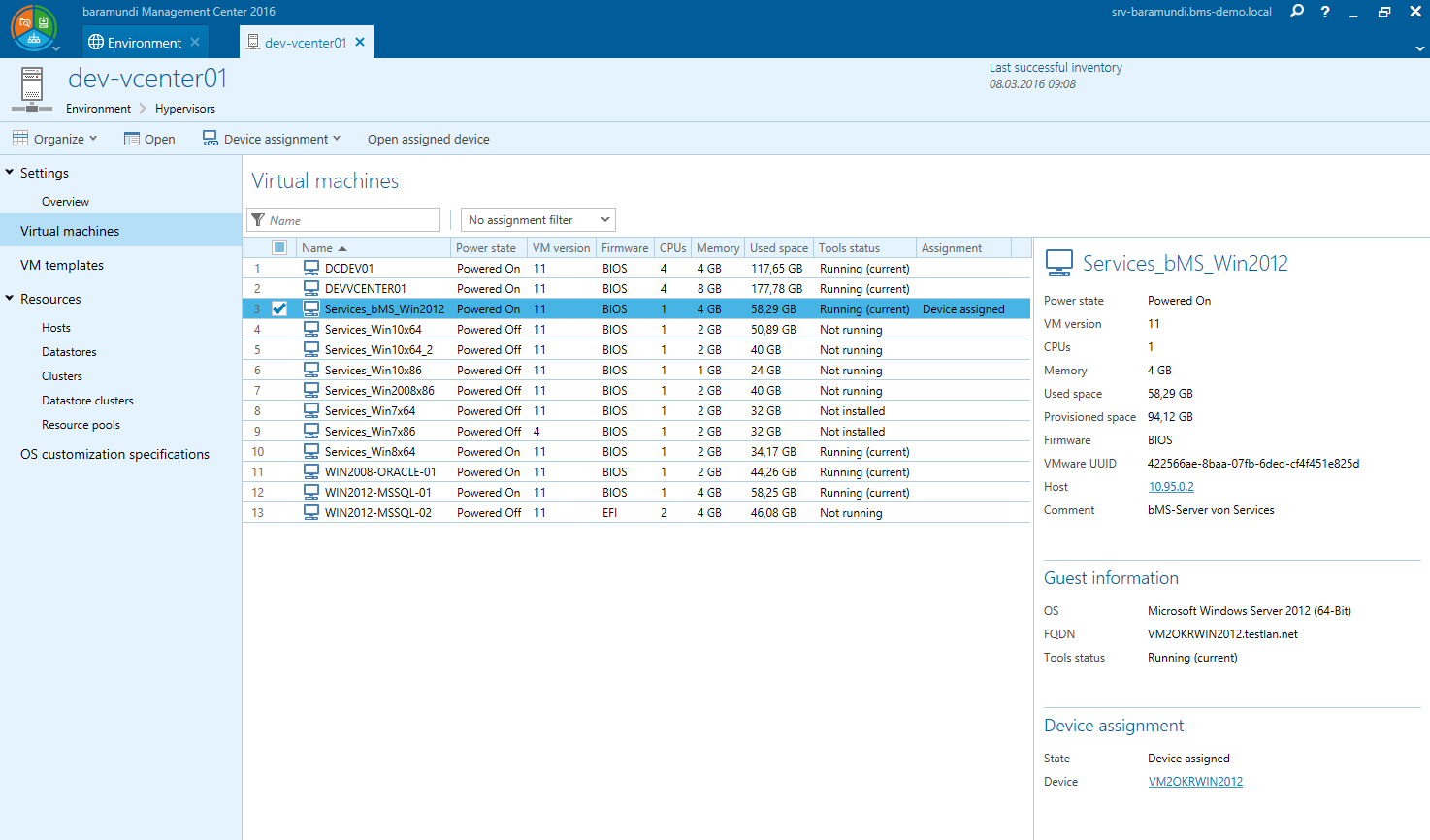Screen dimensions: 1430x840
Task: Collapse the Resources tree section
Action: (x=10, y=299)
